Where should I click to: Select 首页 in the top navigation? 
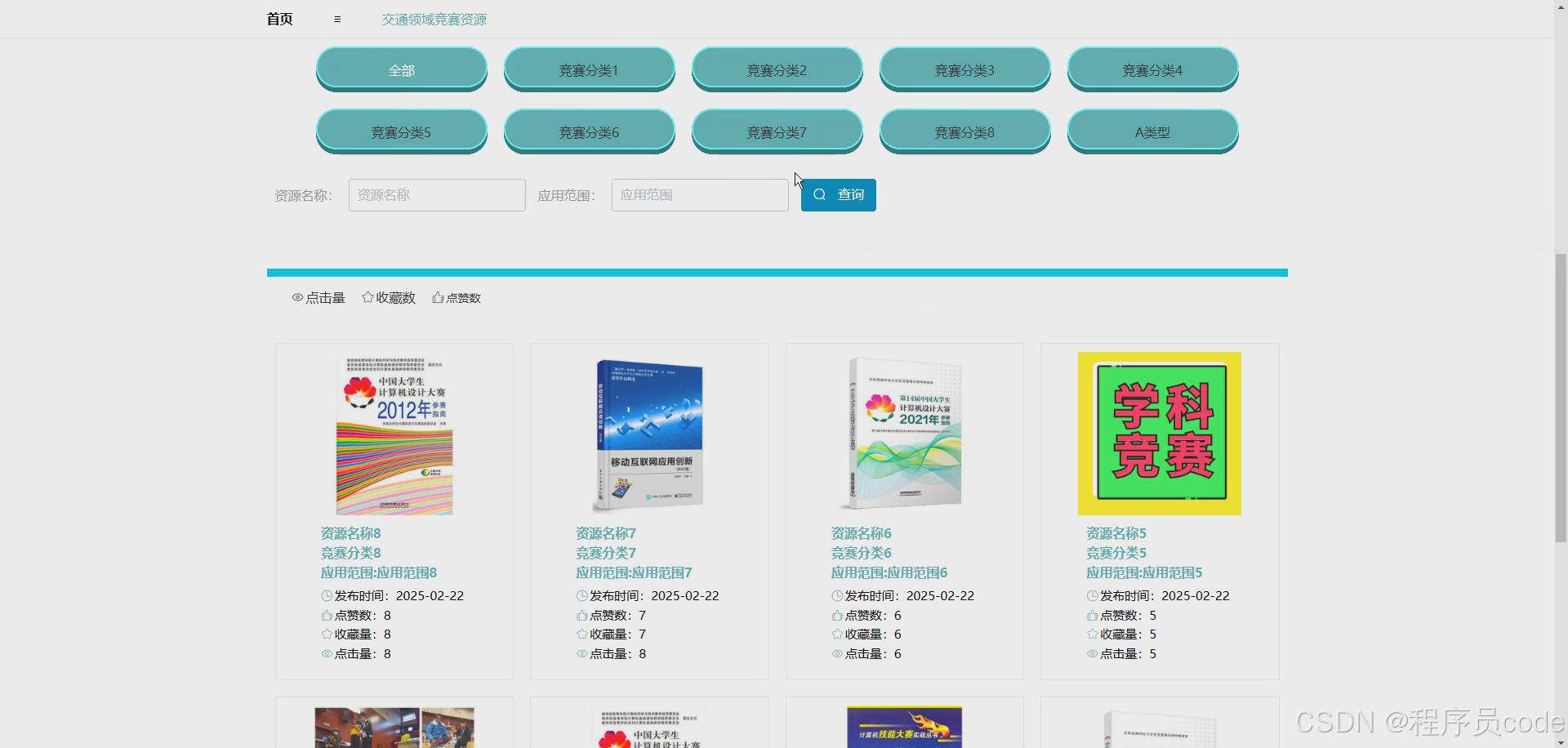(x=278, y=19)
